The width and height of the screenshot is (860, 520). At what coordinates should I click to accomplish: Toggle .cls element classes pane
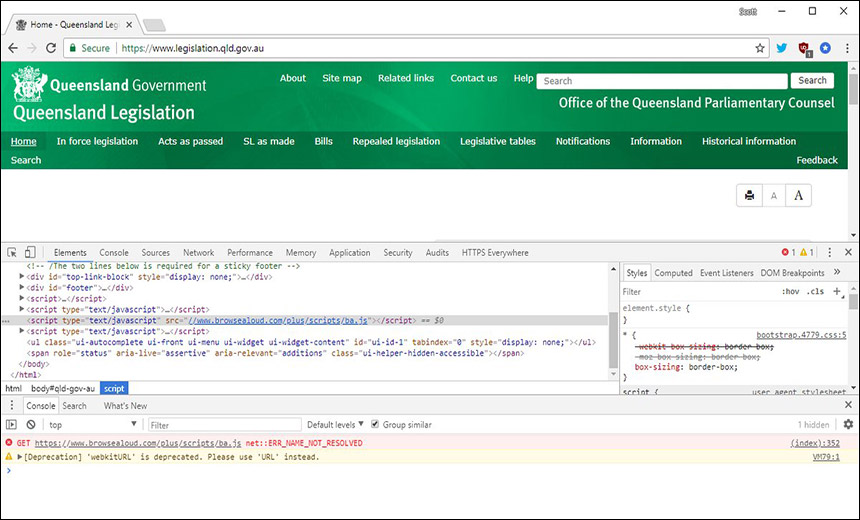pyautogui.click(x=815, y=291)
